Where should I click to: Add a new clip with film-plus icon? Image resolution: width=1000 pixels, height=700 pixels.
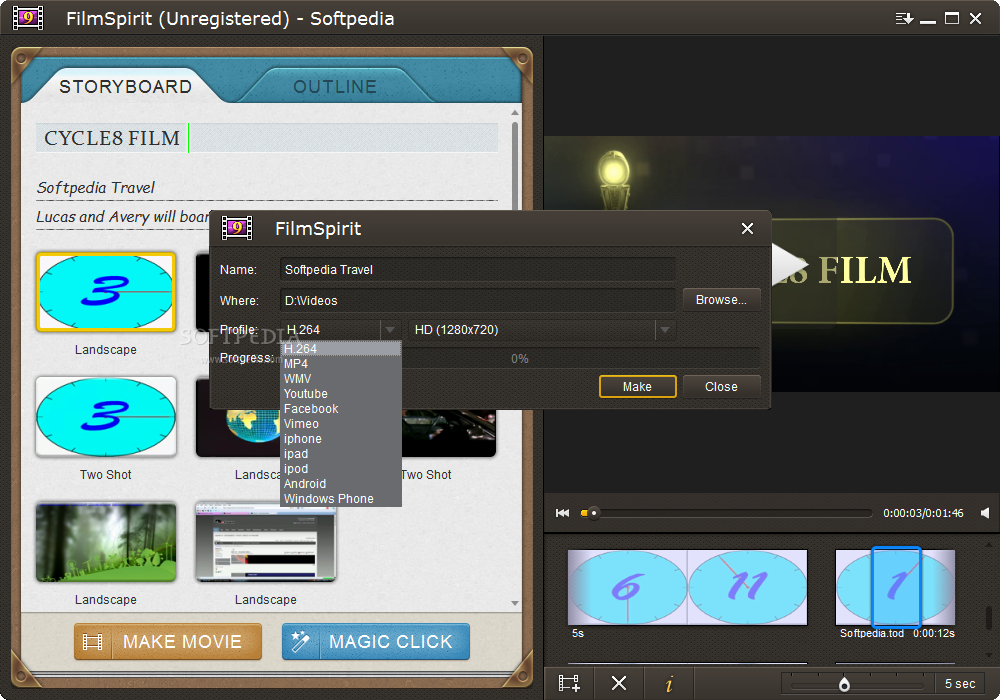tap(569, 683)
